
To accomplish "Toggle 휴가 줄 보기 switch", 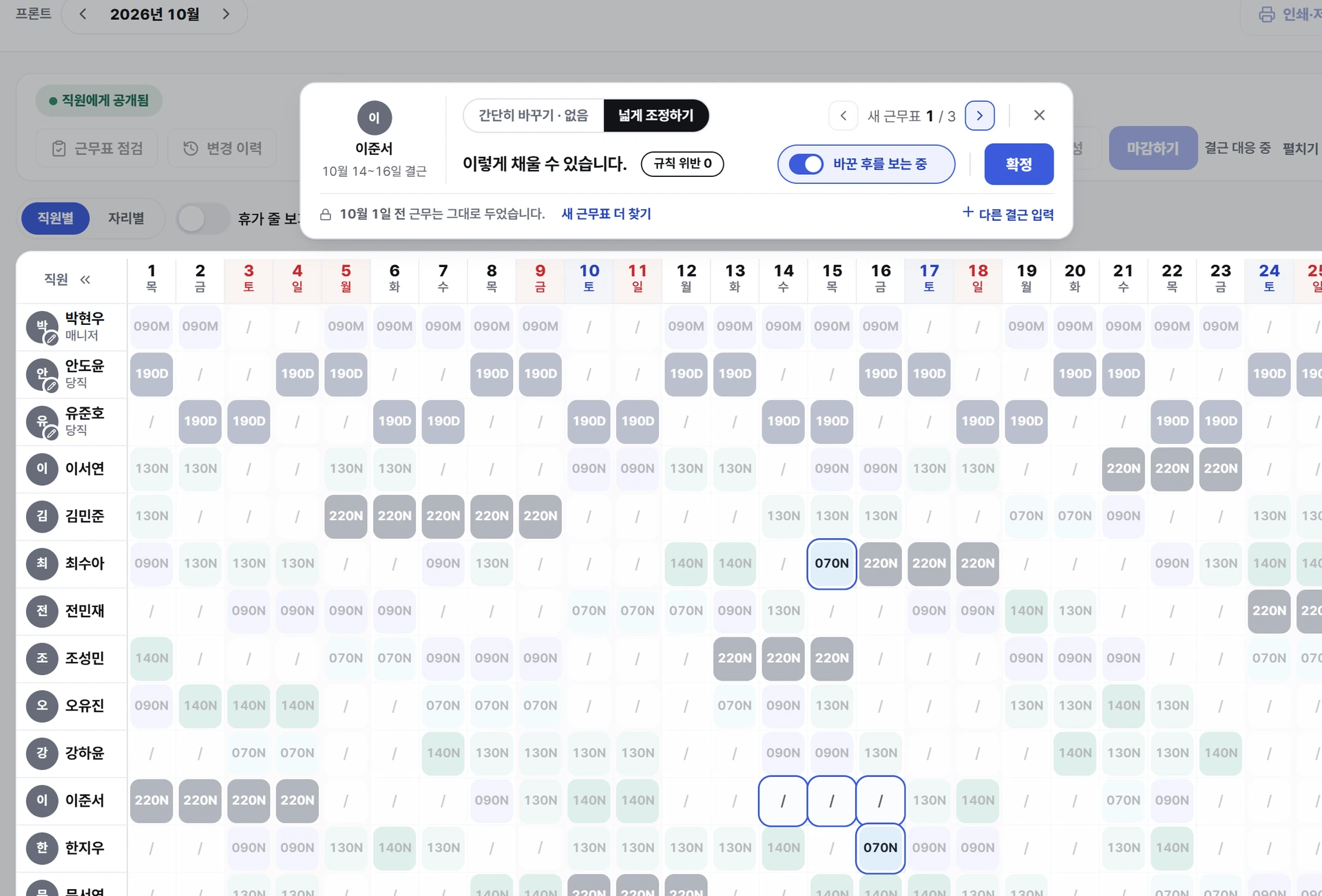I will 202,219.
